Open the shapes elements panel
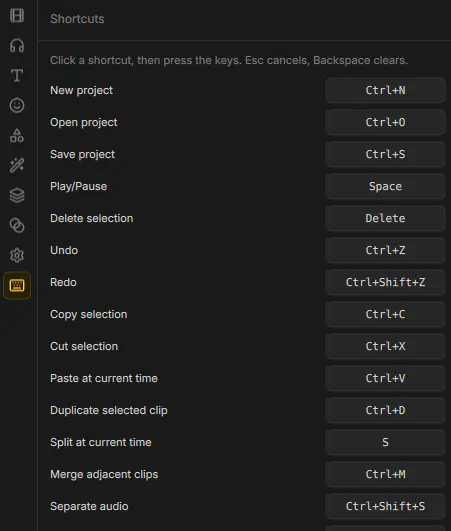 point(17,135)
